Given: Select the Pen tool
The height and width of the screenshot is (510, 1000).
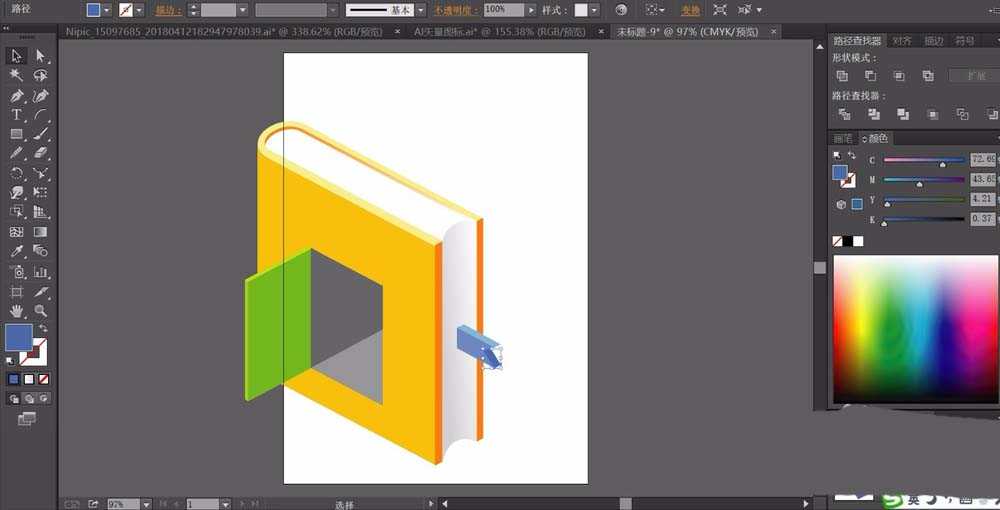Looking at the screenshot, I should 17,96.
